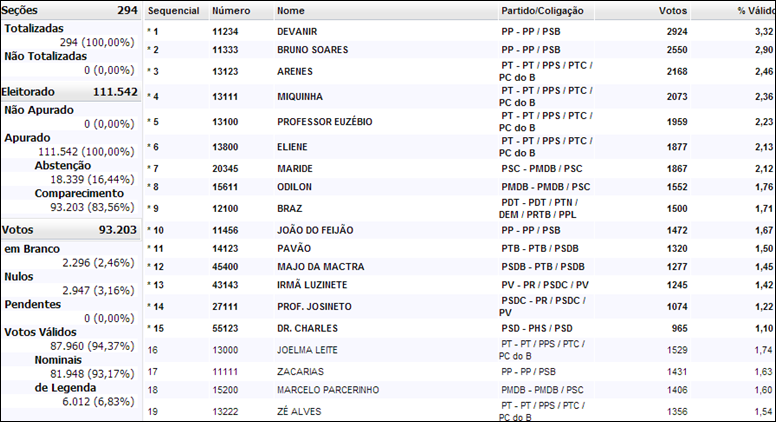Click candidate number 13000 of JOELMA LEITE
776x422 pixels.
[225, 350]
